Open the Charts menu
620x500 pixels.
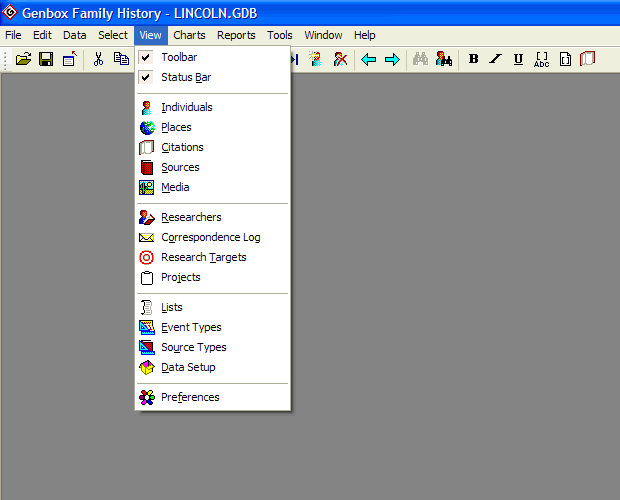189,35
